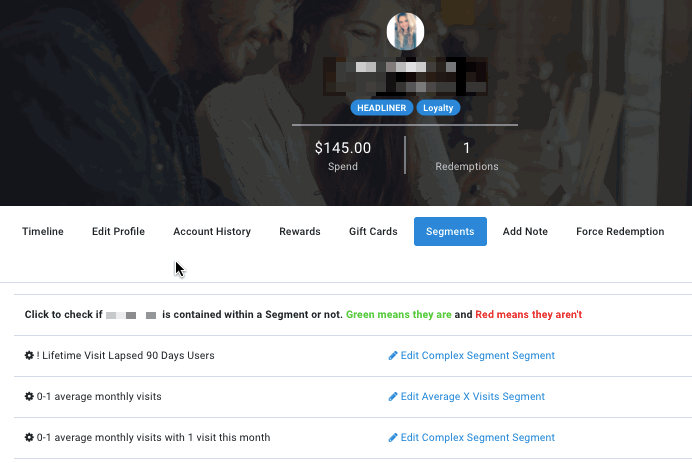692x463 pixels.
Task: Check membership in Lifetime Visit Lapsed 90 Days Users
Action: [125, 355]
